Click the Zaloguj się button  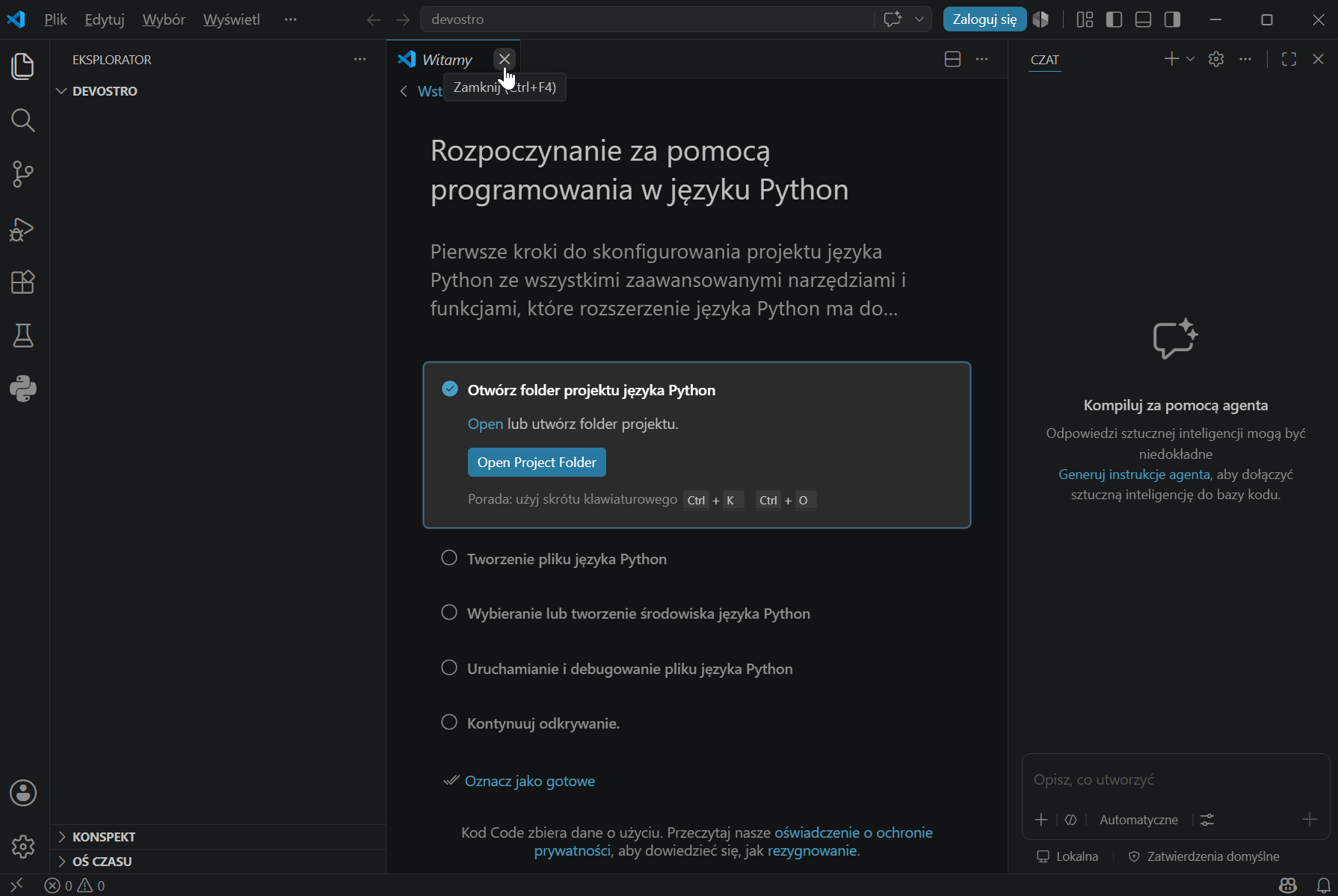(984, 19)
